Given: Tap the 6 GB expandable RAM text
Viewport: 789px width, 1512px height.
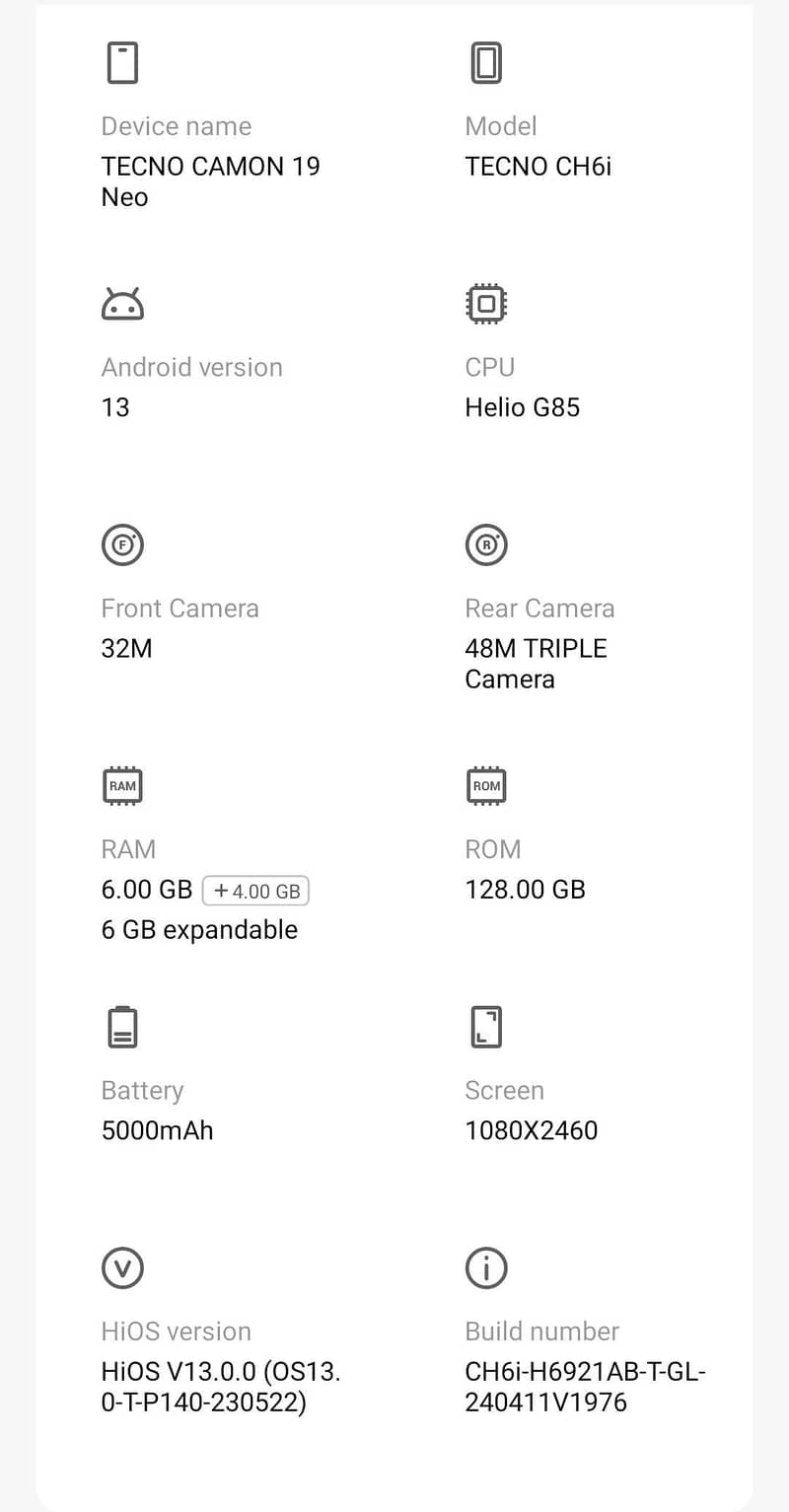Looking at the screenshot, I should tap(199, 930).
